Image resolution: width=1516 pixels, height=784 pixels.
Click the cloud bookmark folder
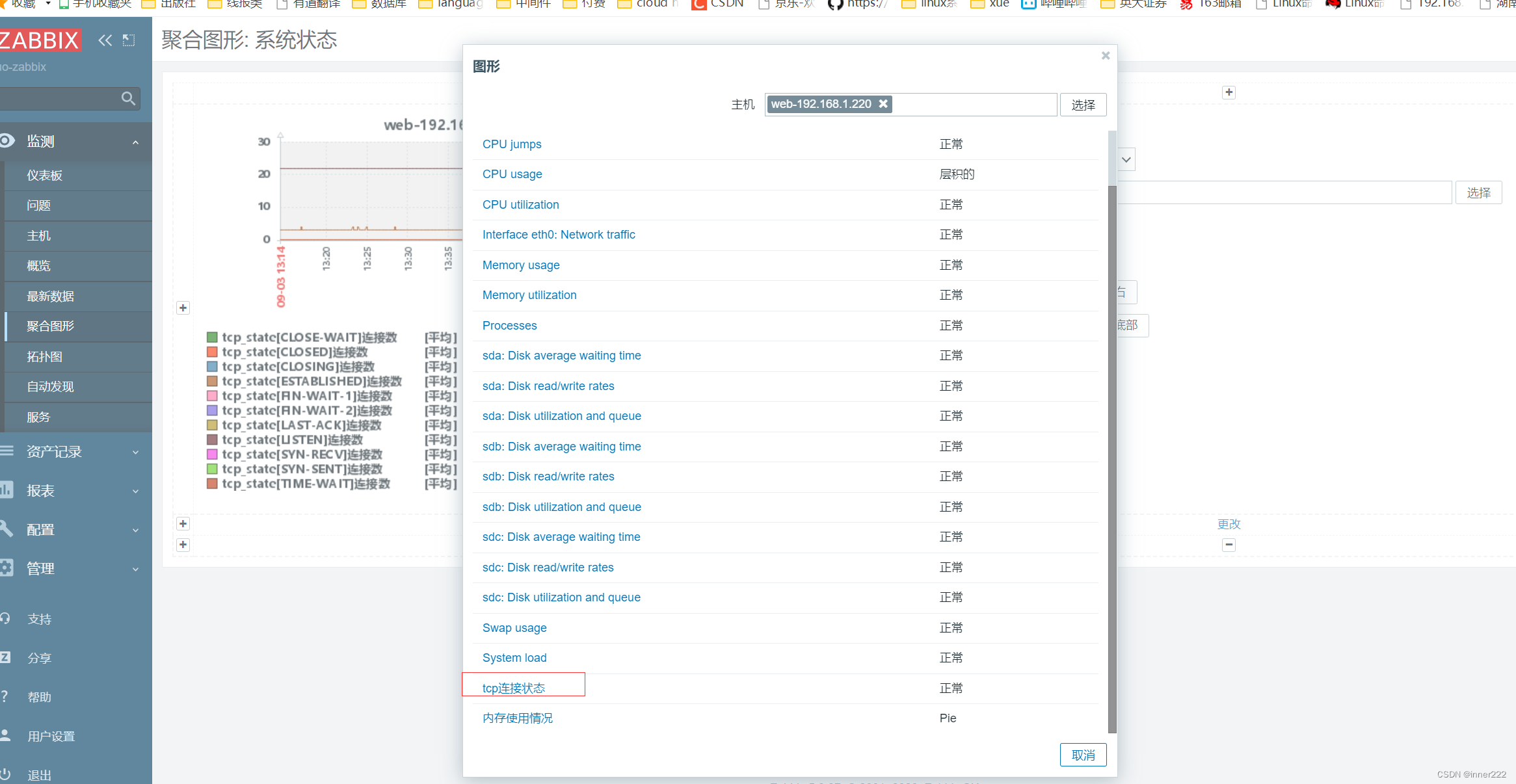648,4
